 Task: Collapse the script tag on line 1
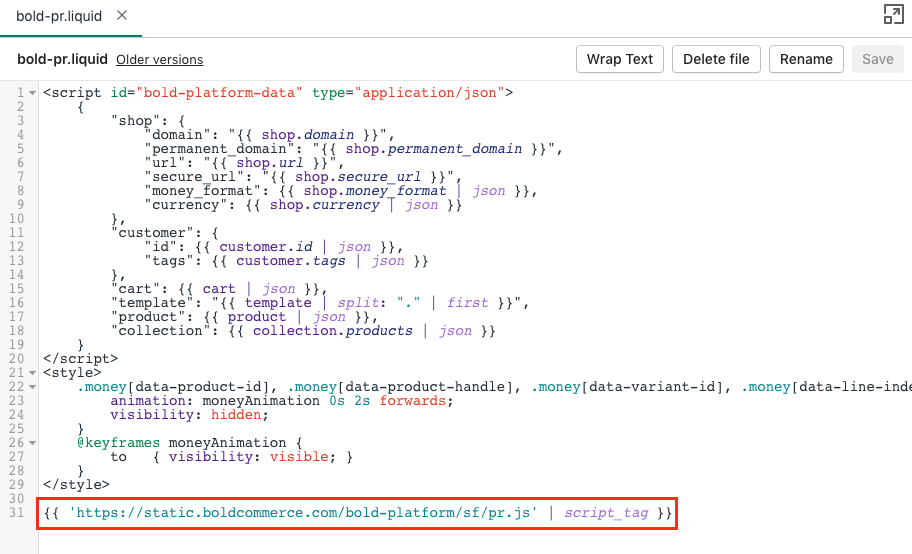point(34,93)
